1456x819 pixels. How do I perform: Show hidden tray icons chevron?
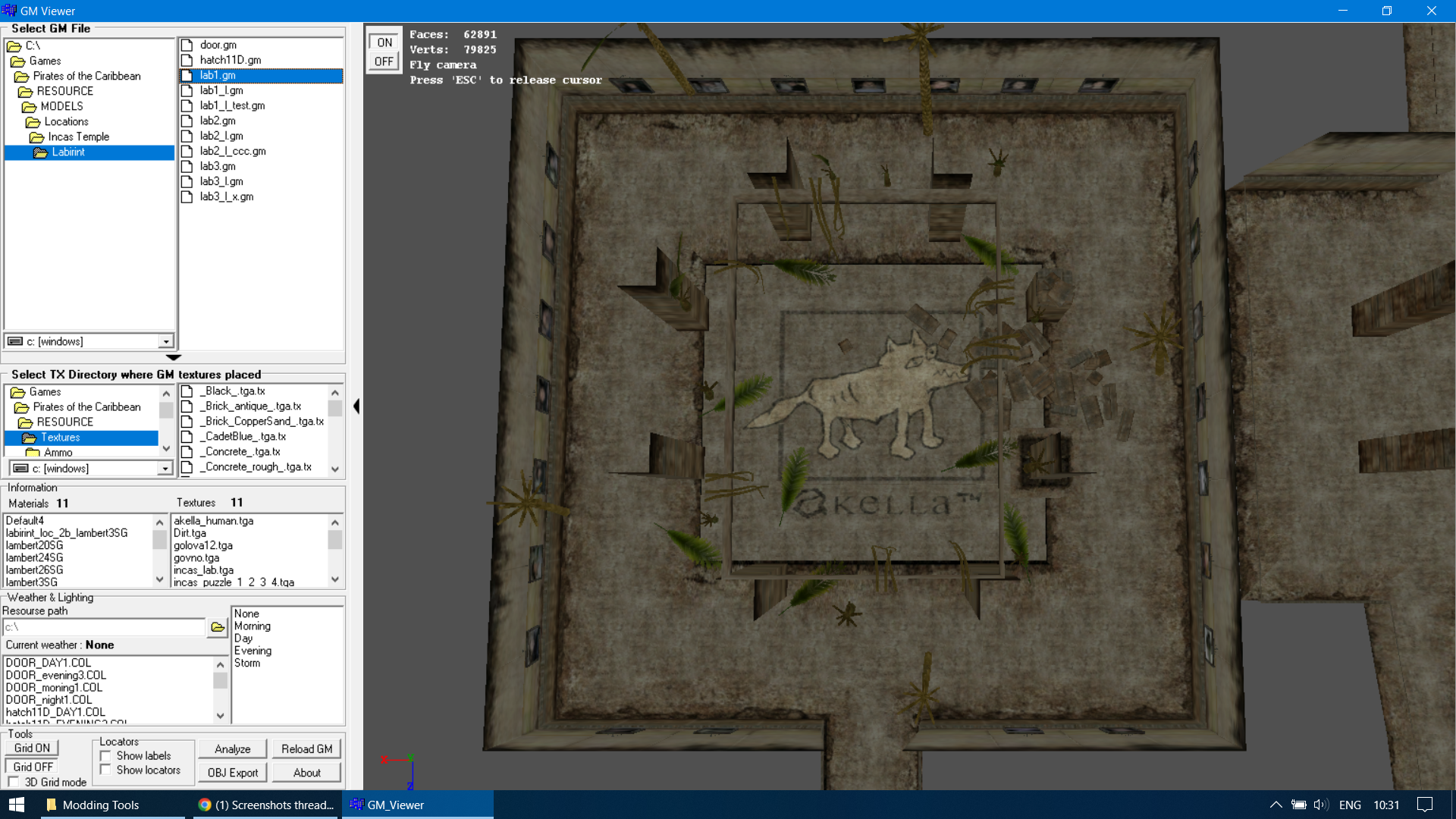point(1276,805)
